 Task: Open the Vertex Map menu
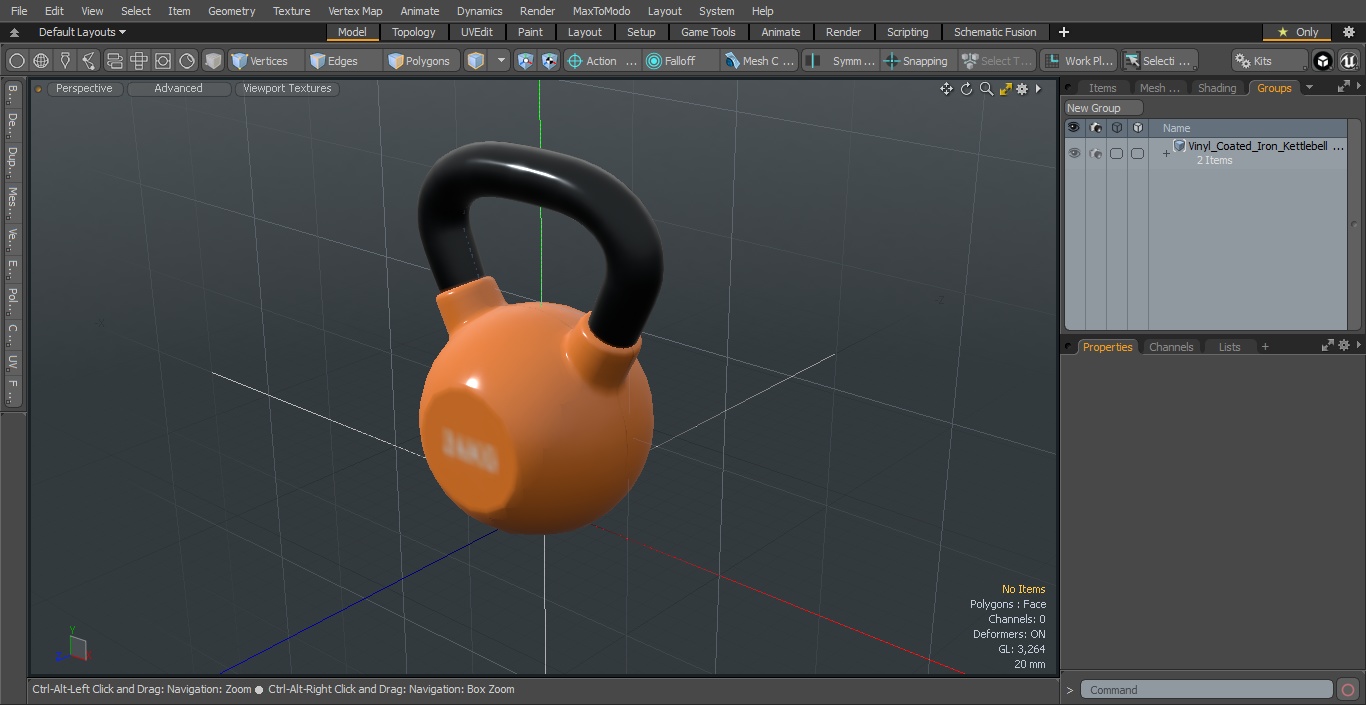click(355, 11)
